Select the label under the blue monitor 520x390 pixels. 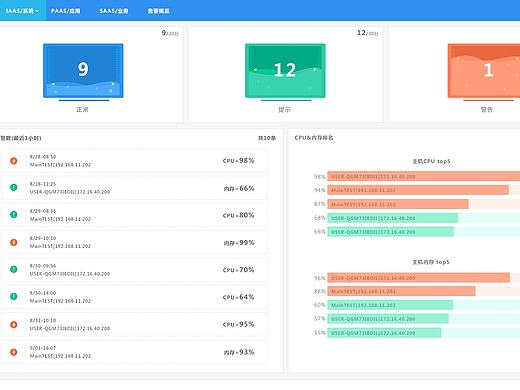tap(82, 109)
